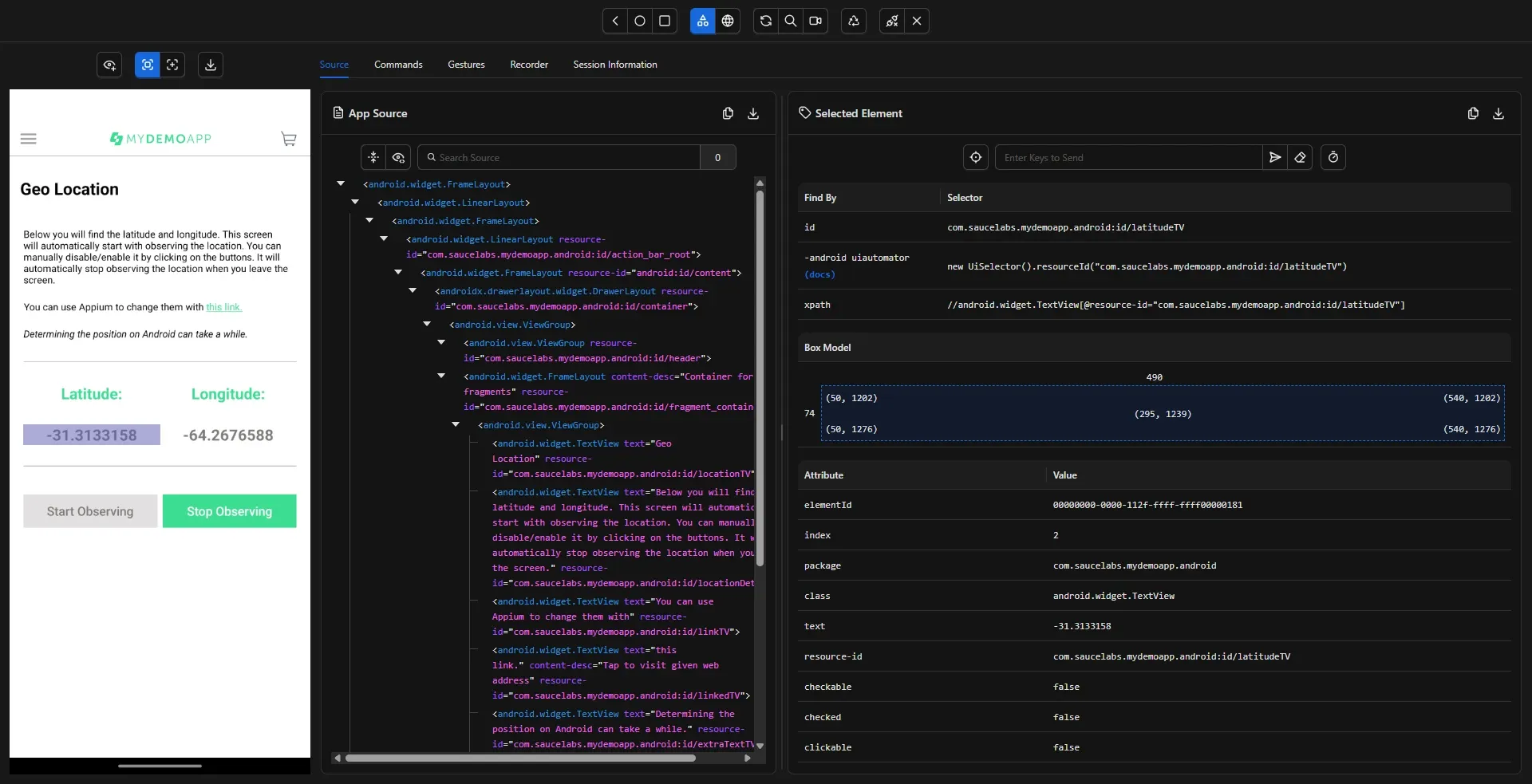Screen dimensions: 1532x784
Task: Refresh source and screenshot
Action: [x=766, y=21]
